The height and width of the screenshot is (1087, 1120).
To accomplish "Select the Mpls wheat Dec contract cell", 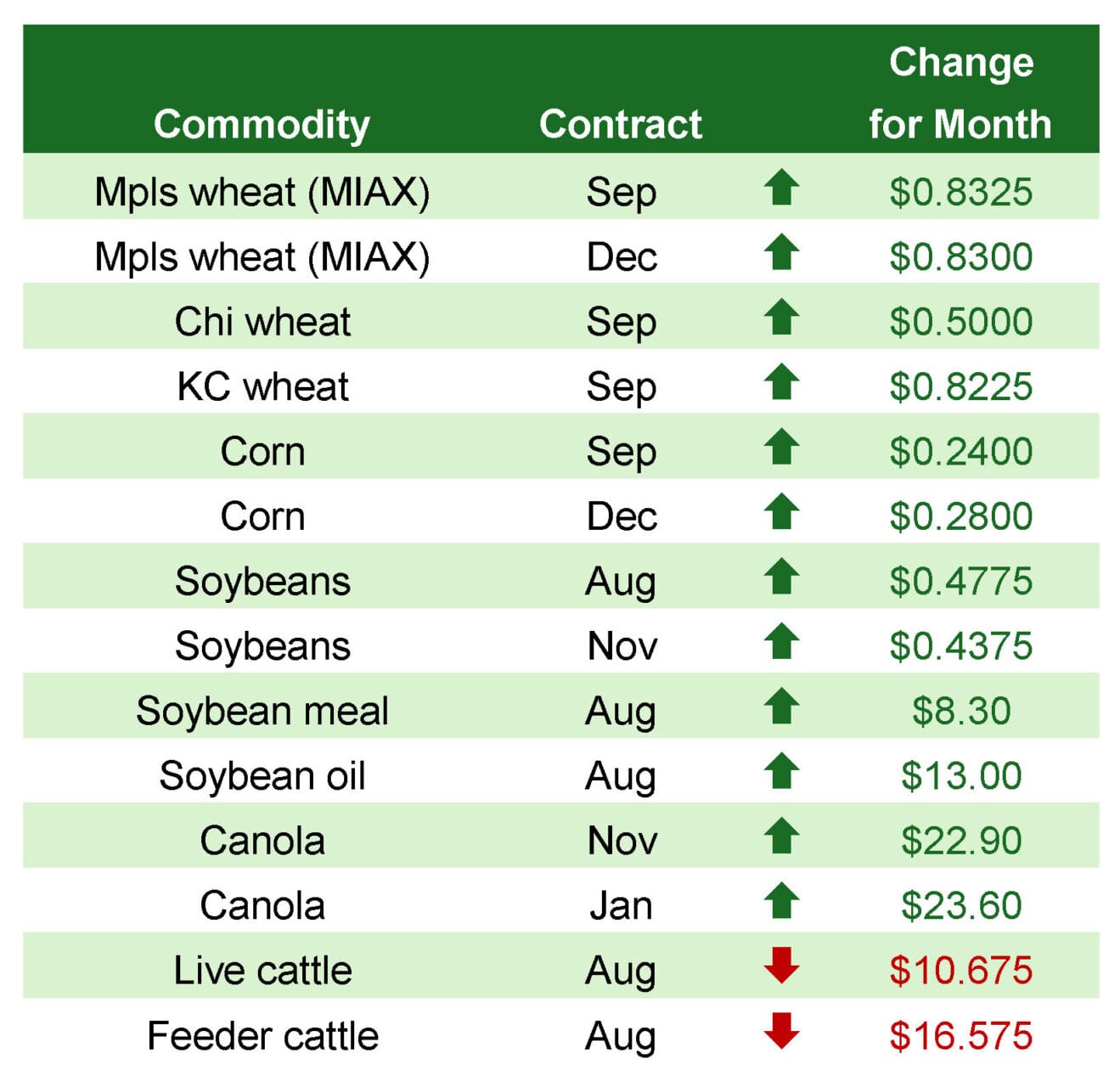I will tap(622, 257).
